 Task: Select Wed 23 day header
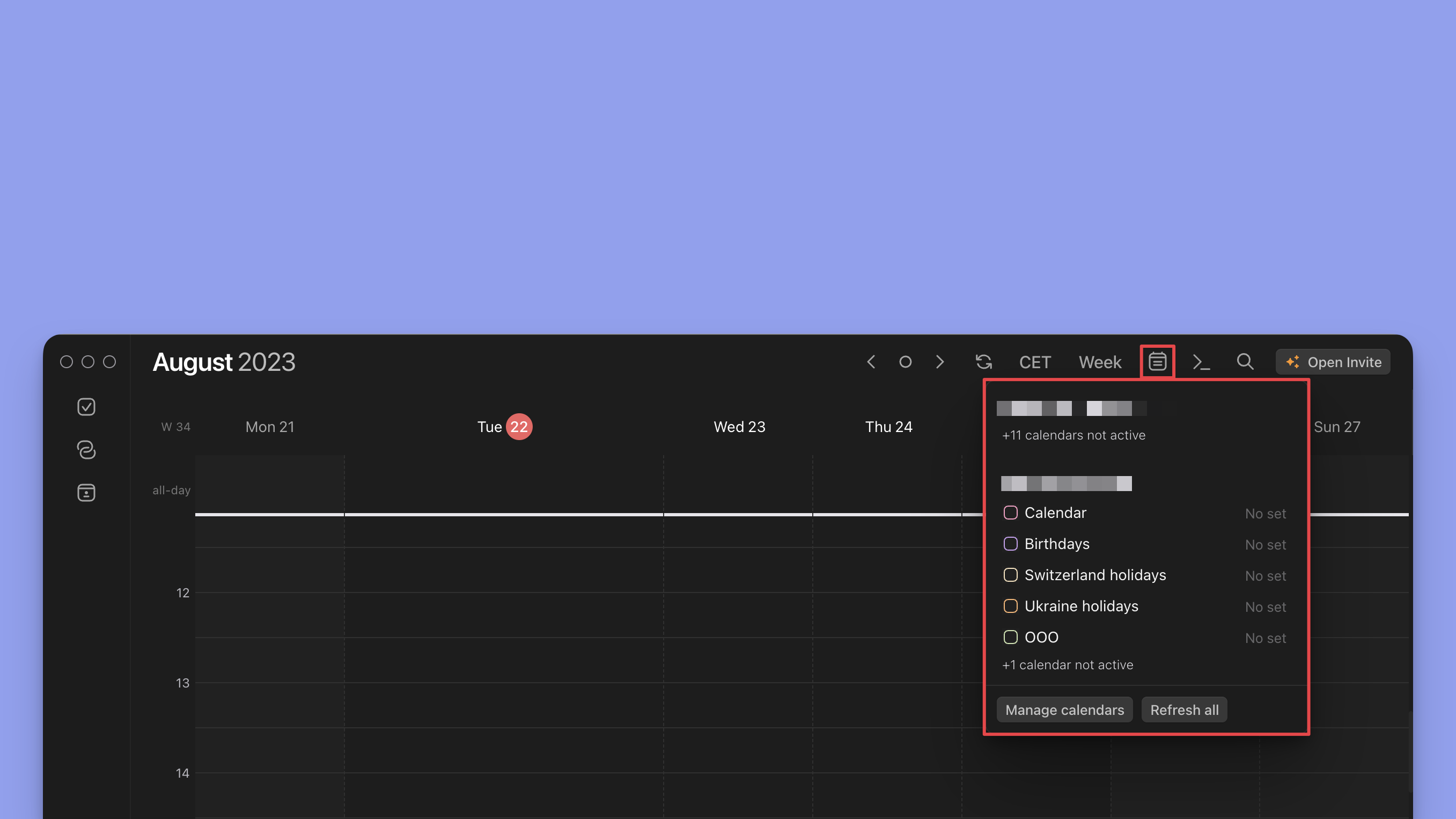(x=739, y=427)
